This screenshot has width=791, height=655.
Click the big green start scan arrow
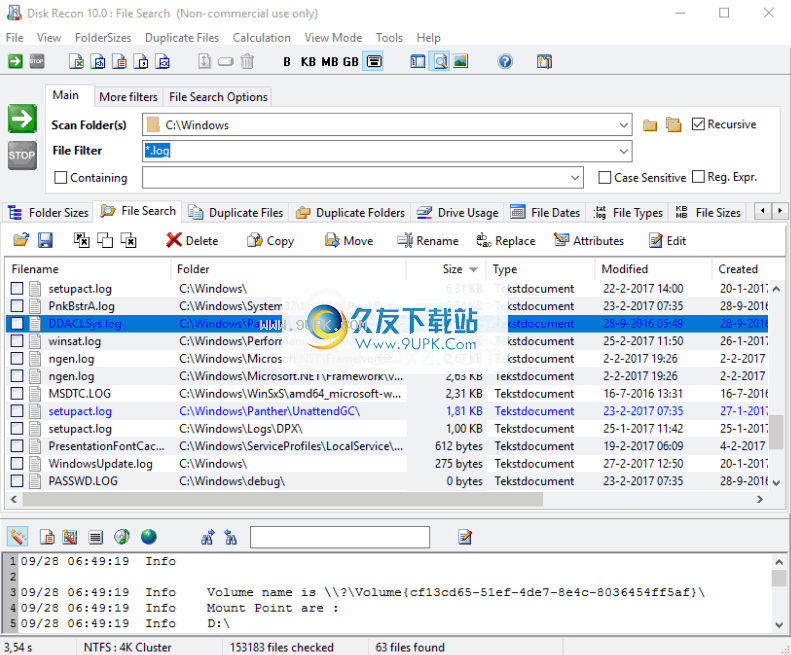click(22, 119)
